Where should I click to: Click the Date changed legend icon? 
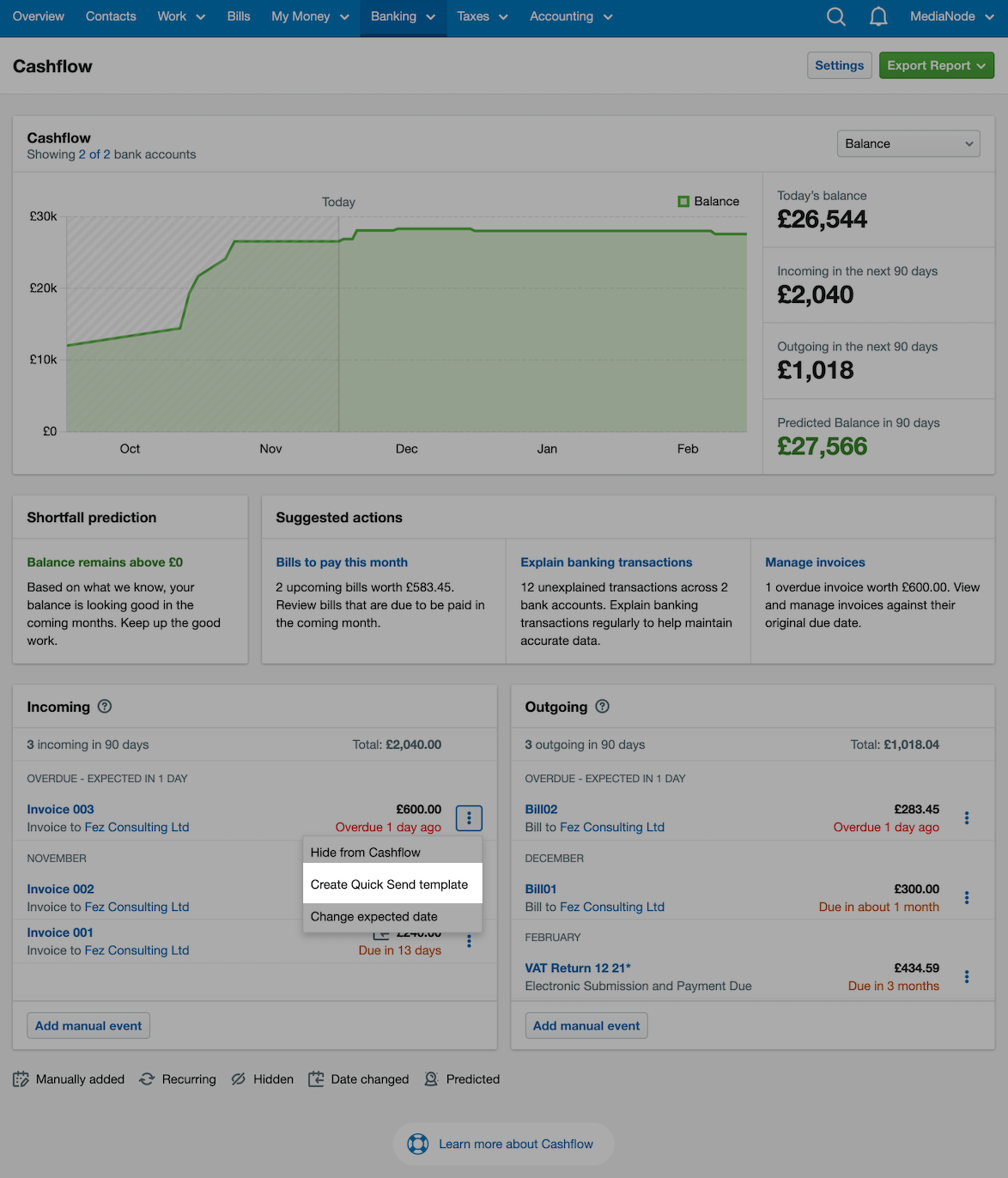[317, 1079]
